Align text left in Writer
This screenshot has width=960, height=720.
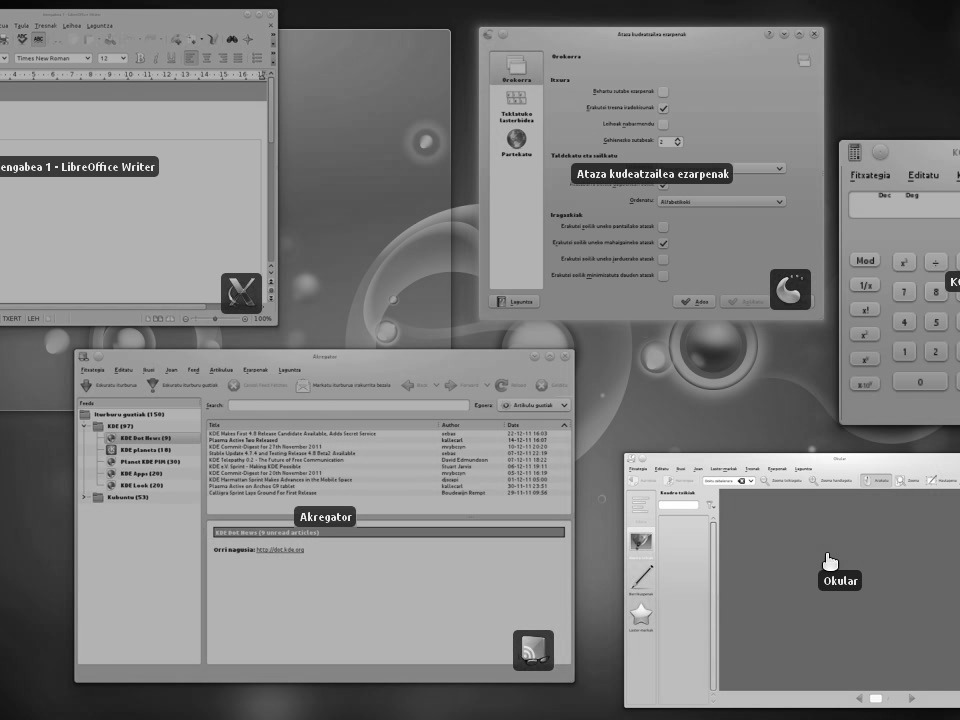[x=191, y=58]
